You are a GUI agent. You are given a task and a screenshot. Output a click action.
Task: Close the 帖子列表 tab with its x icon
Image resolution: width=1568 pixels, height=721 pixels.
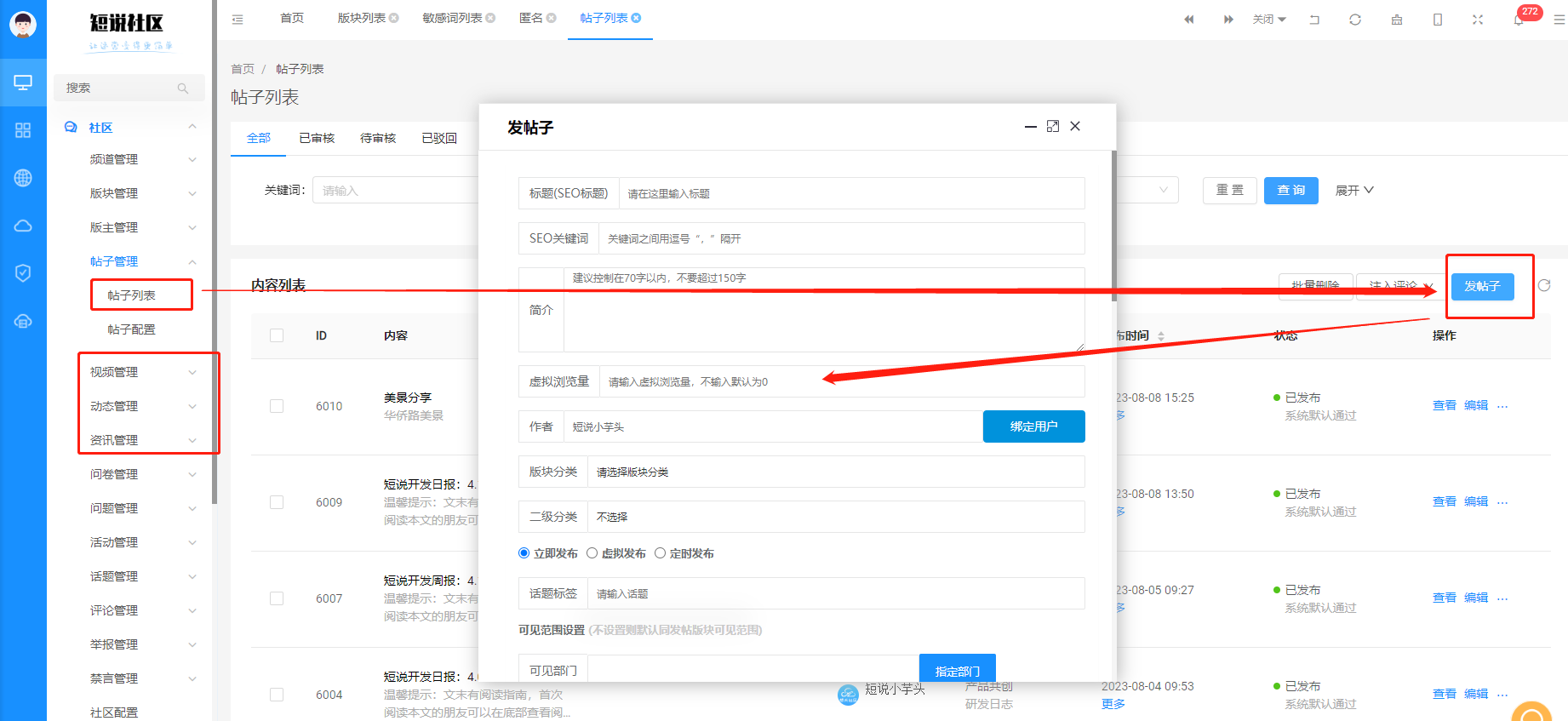[636, 18]
